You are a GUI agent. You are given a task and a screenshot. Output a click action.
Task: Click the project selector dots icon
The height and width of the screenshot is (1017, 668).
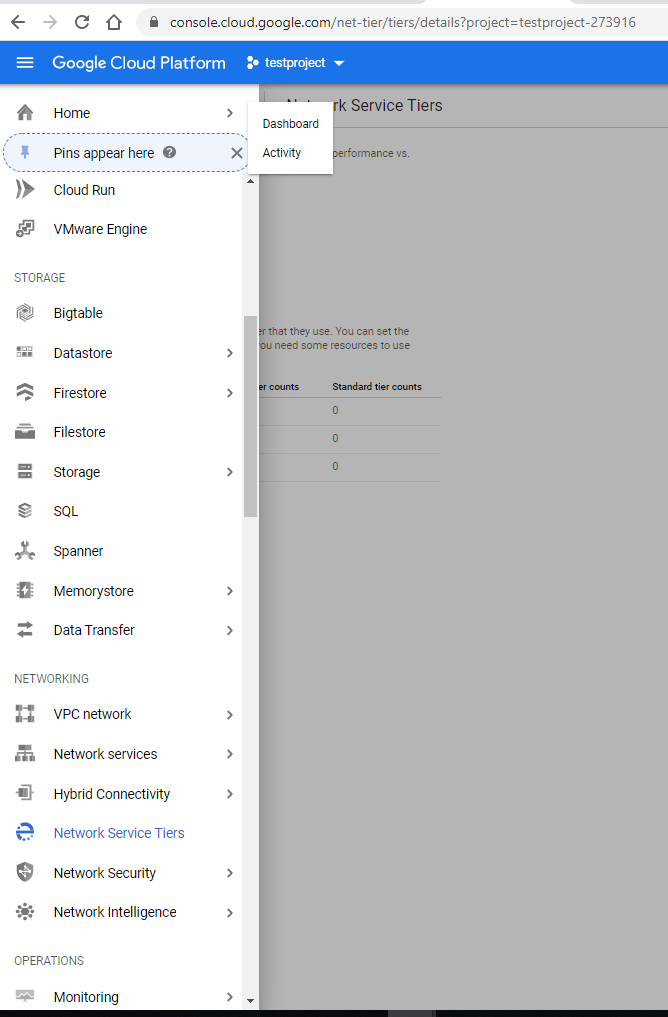[253, 63]
